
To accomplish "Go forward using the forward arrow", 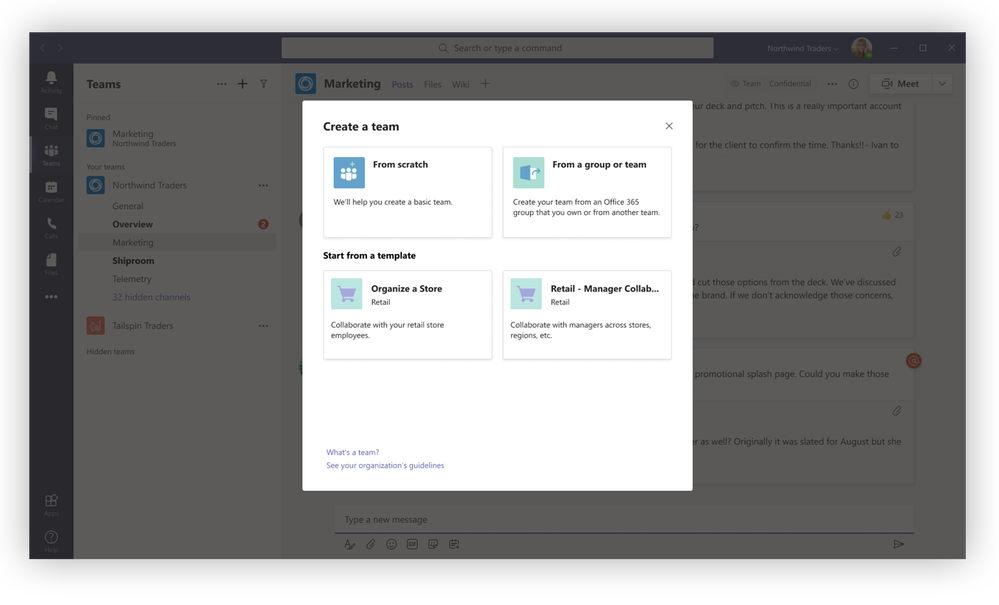I will click(61, 48).
